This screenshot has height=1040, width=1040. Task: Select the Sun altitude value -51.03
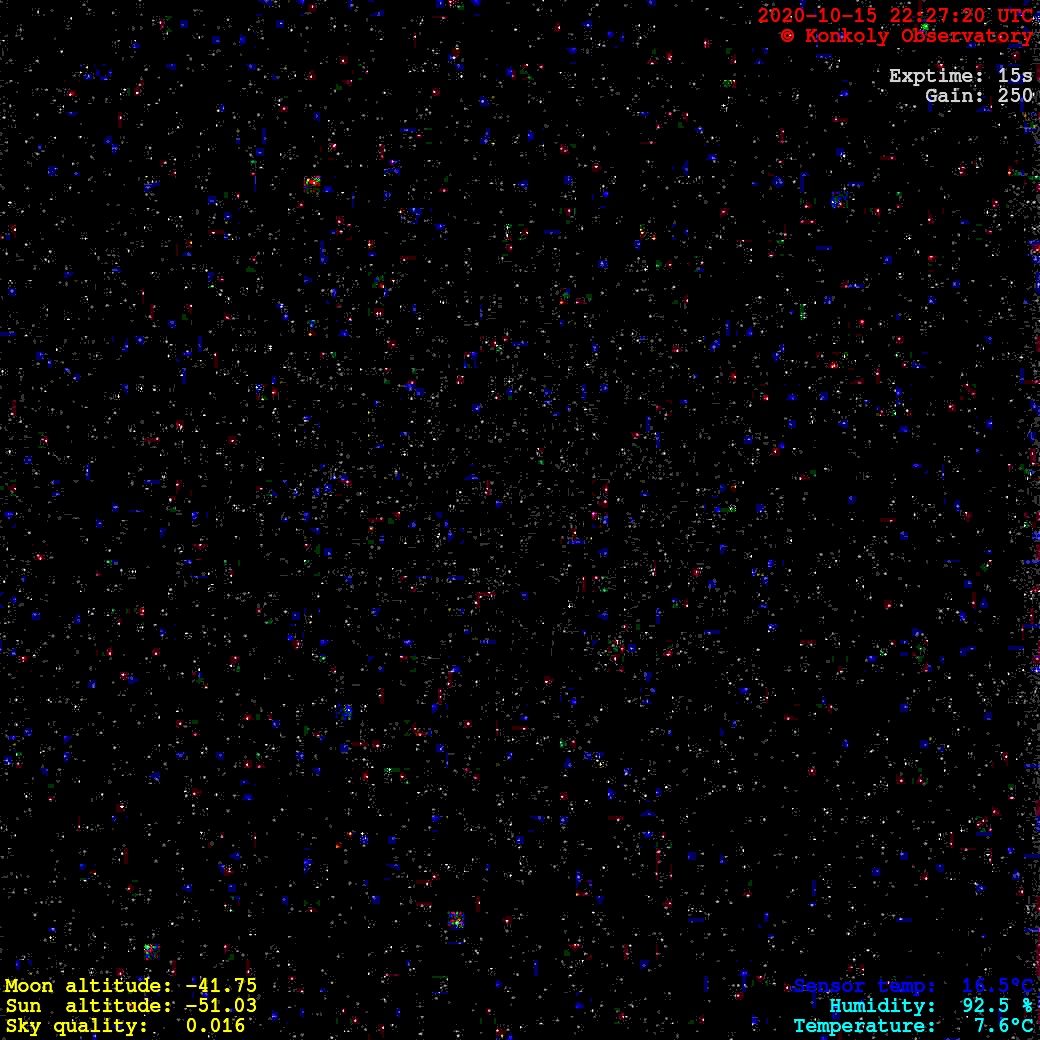click(x=221, y=1006)
